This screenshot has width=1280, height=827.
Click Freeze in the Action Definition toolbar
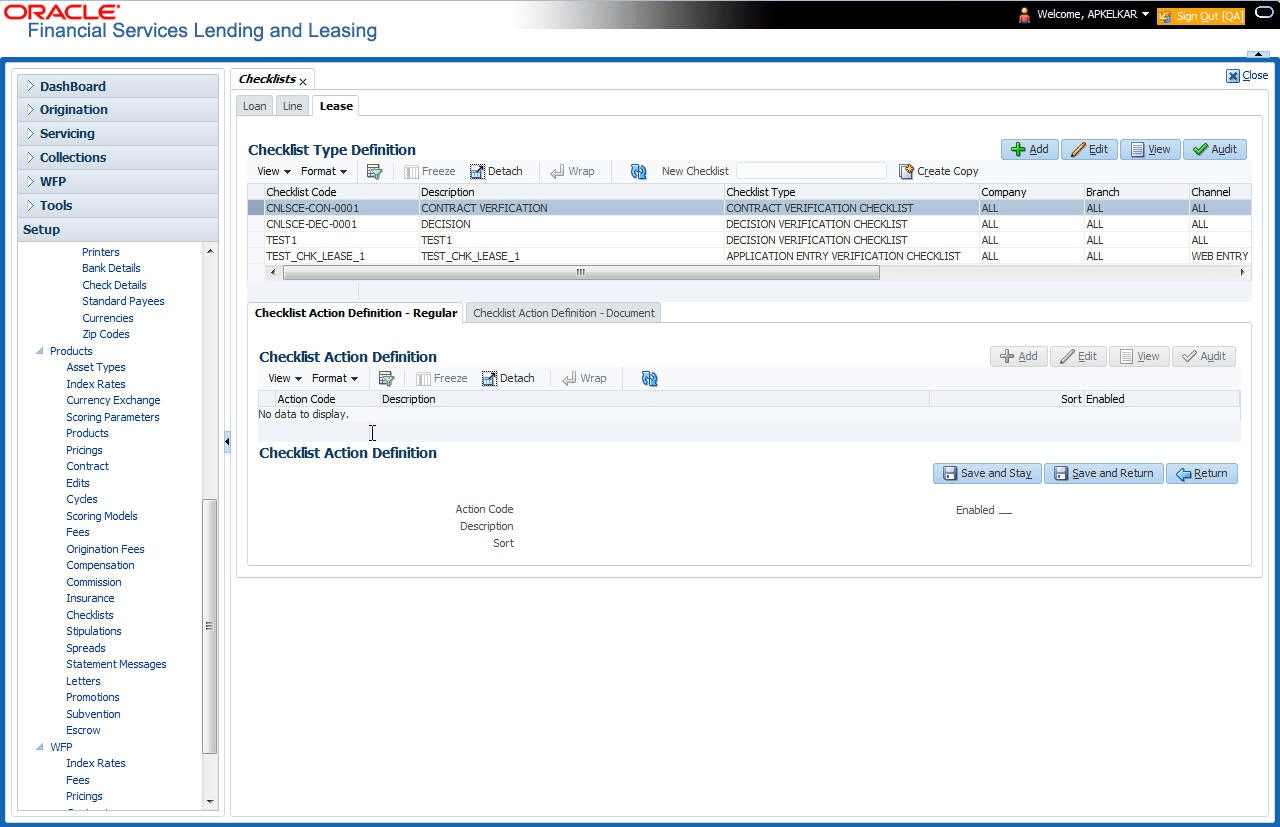point(441,378)
